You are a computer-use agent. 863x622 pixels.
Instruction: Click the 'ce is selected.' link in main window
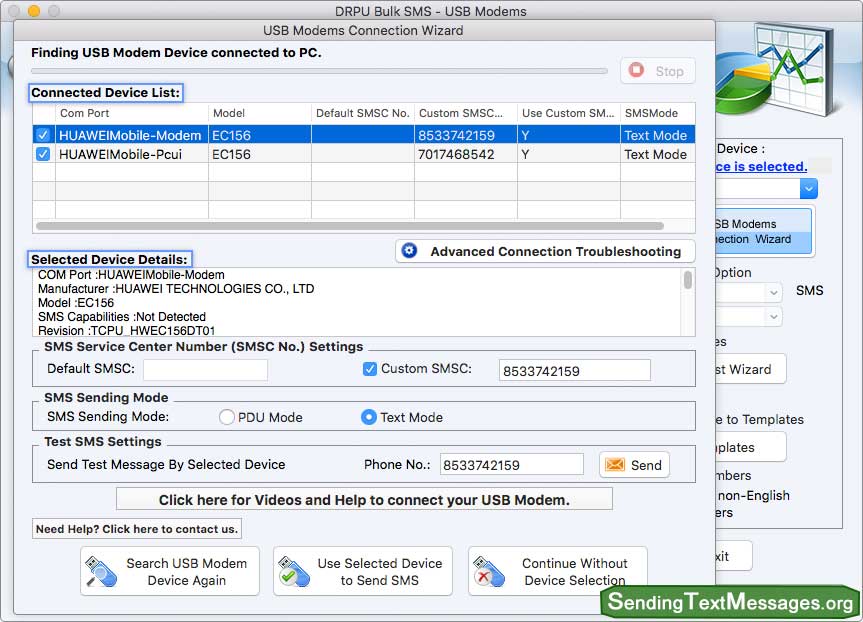(761, 166)
